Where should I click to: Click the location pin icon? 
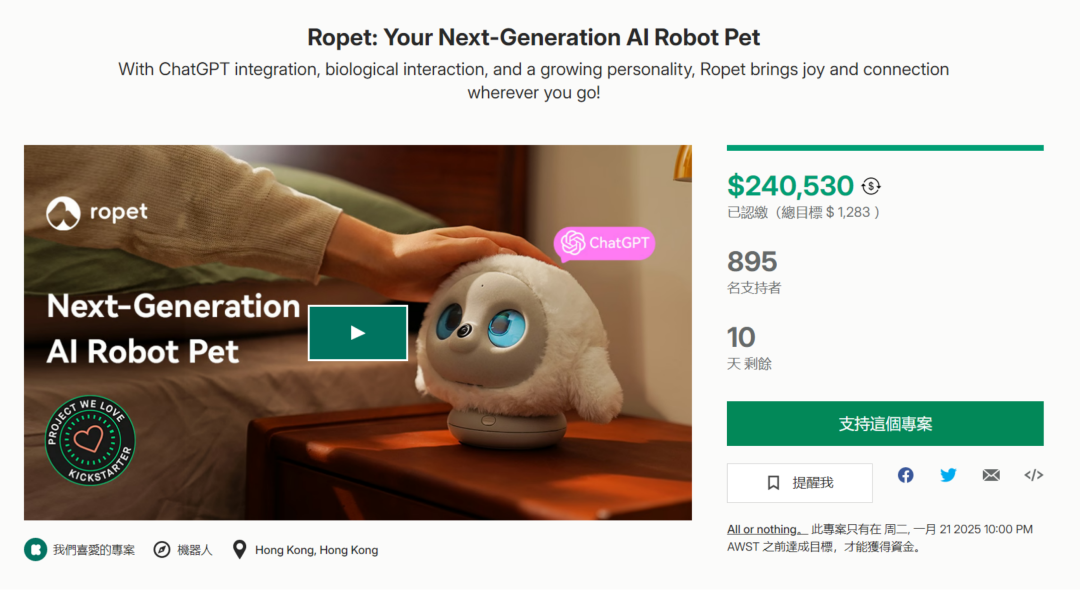click(x=239, y=549)
